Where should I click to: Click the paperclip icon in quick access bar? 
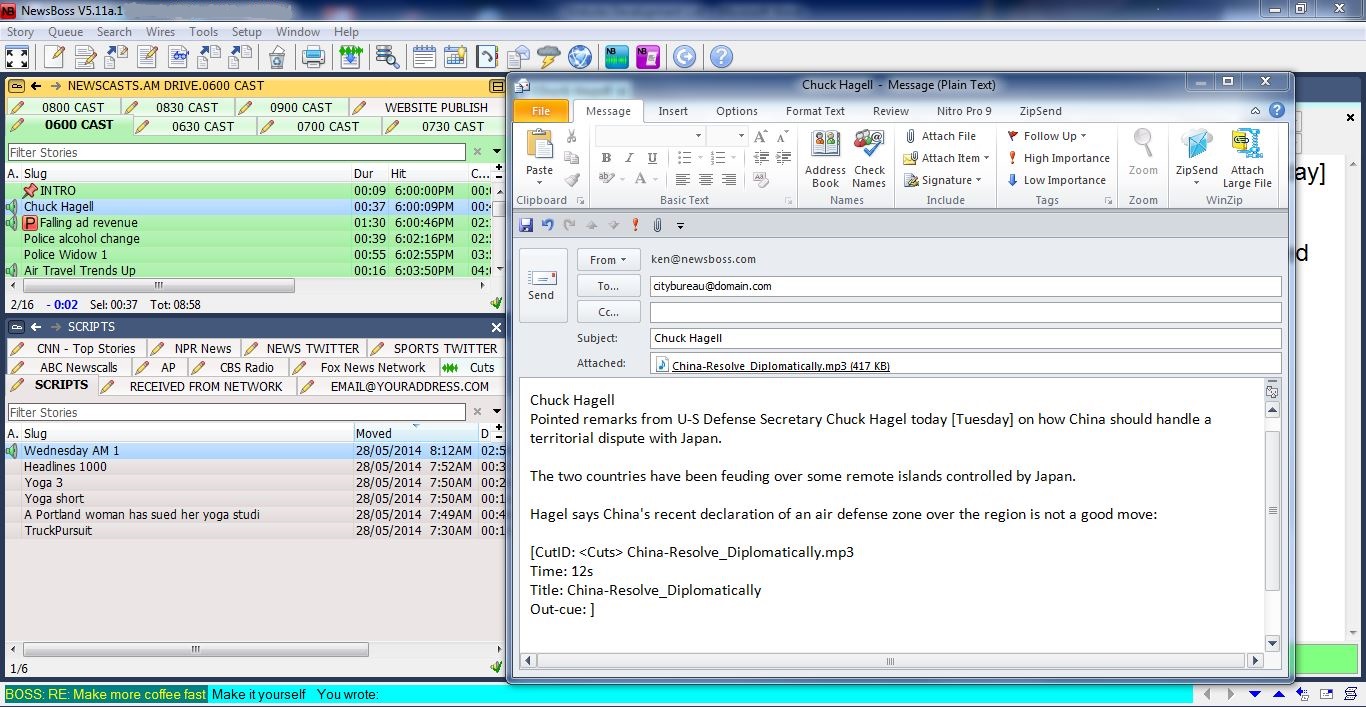658,226
